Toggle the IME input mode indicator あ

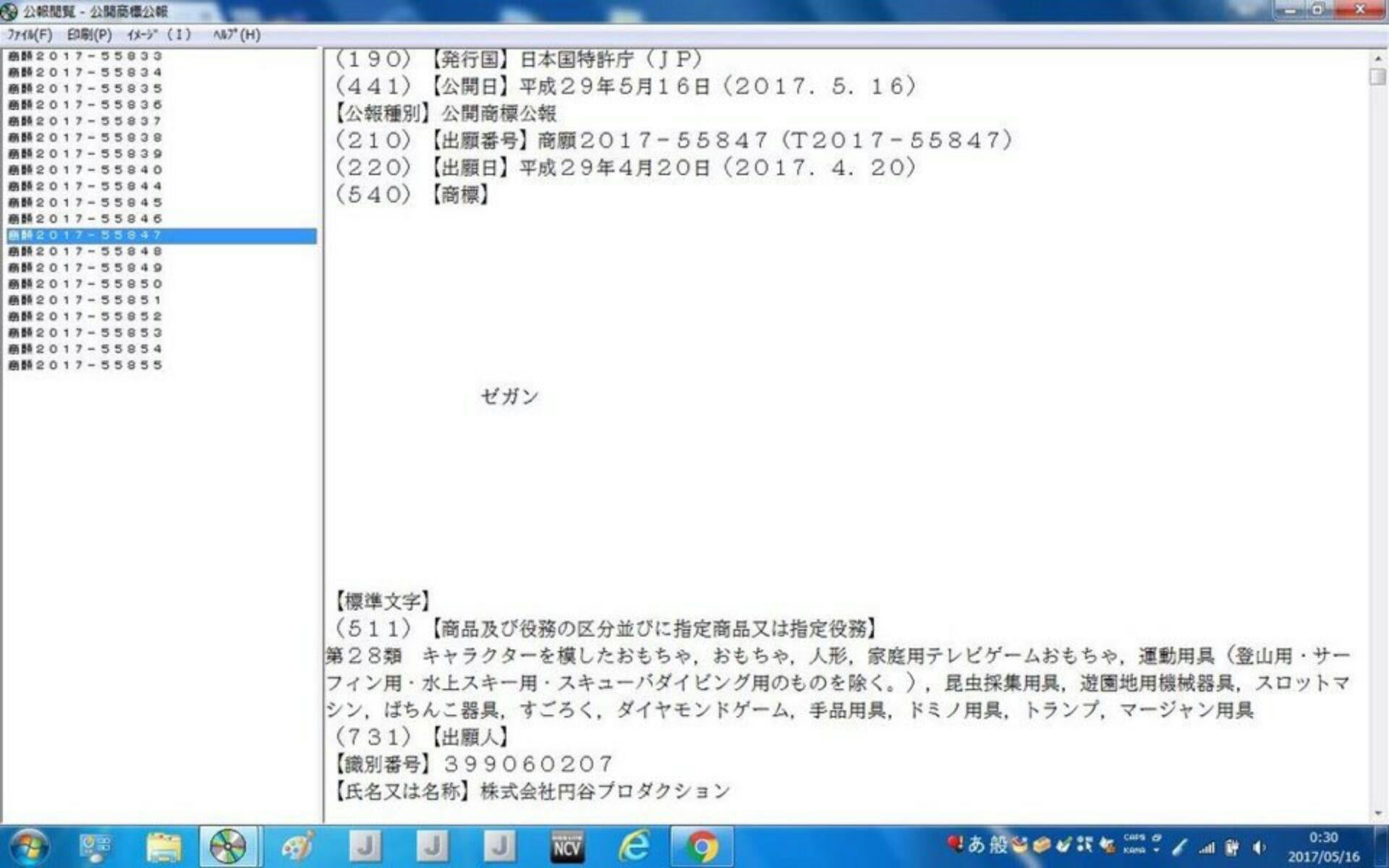[977, 845]
